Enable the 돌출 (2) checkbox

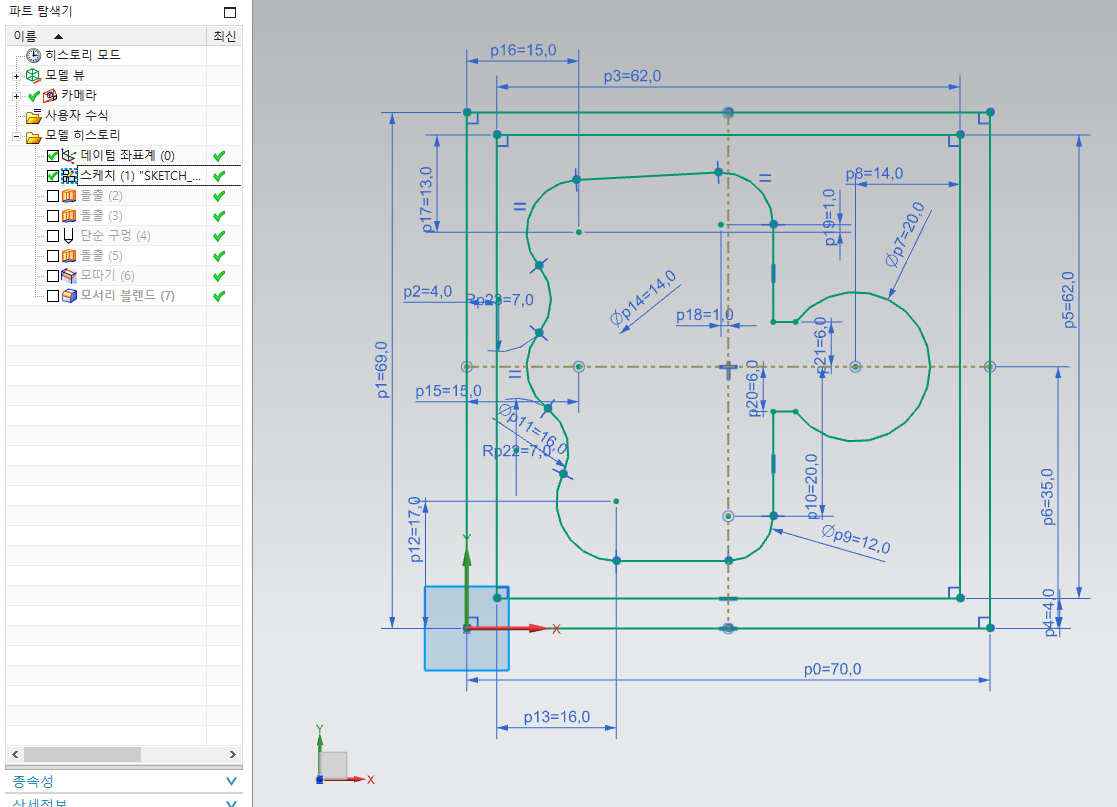(x=53, y=196)
